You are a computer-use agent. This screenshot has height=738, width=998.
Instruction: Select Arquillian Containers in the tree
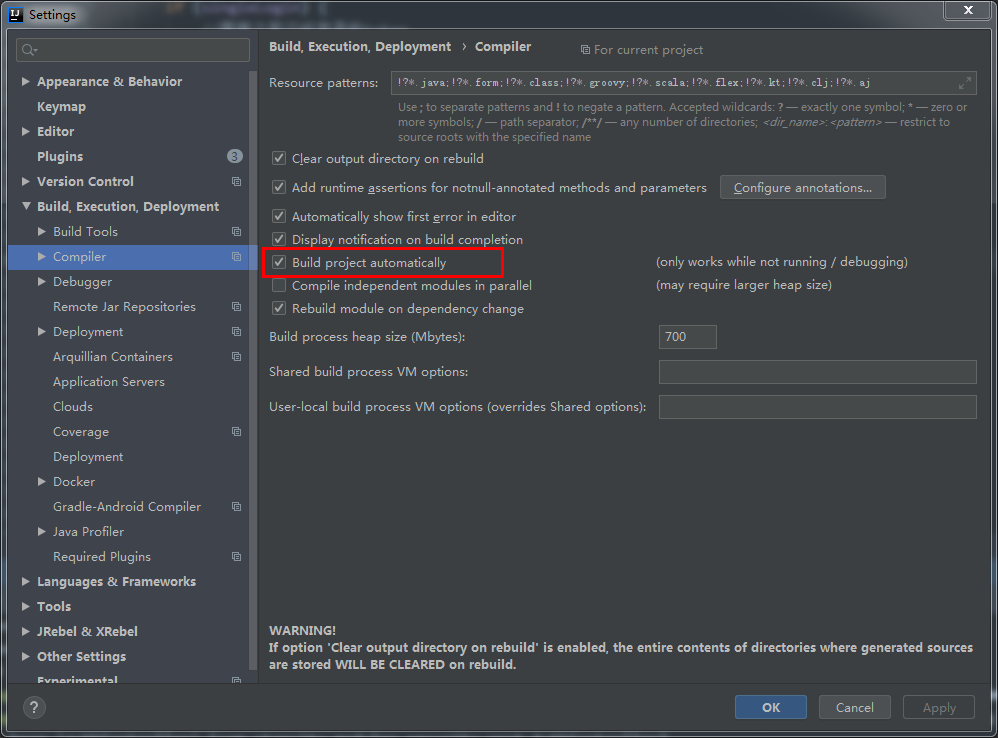[113, 356]
